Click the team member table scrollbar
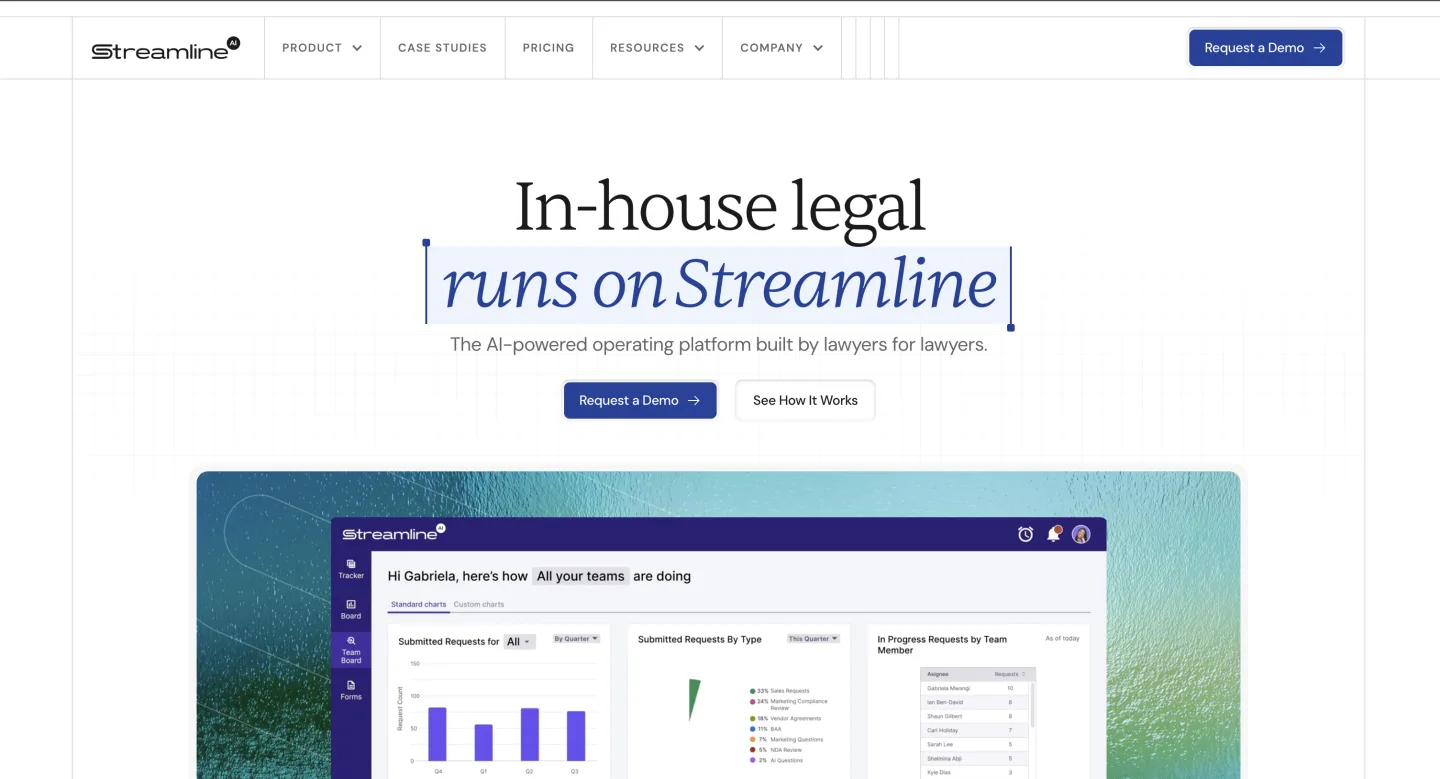This screenshot has width=1440, height=779. (x=1031, y=705)
